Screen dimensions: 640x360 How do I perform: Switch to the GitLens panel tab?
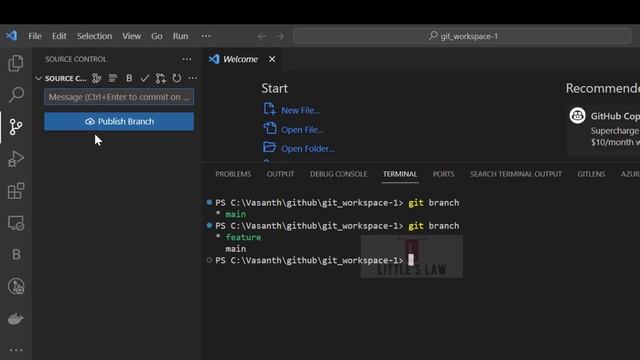591,174
